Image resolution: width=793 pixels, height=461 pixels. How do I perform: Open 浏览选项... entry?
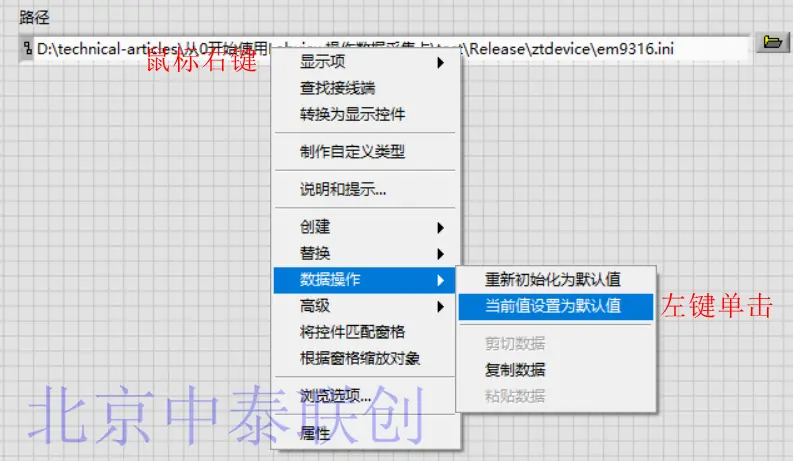[x=365, y=395]
